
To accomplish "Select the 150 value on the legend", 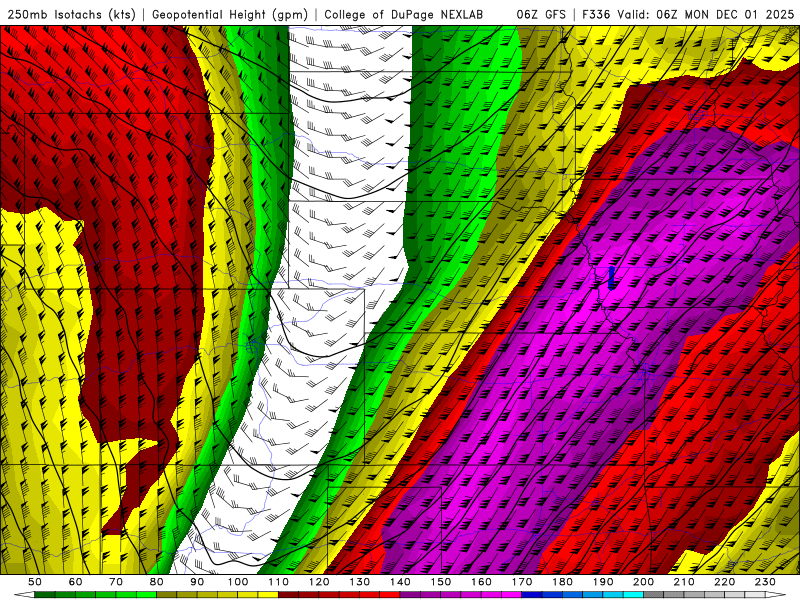I will tap(441, 582).
